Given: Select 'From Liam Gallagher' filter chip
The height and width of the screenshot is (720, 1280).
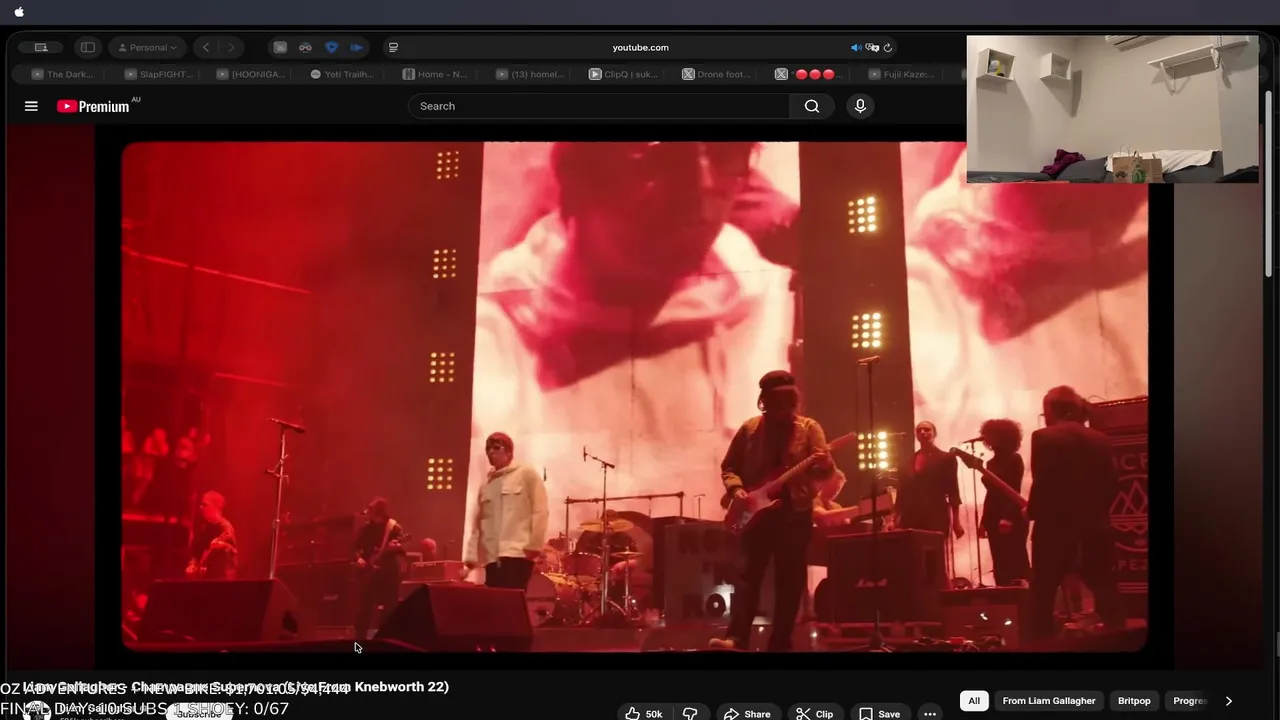Looking at the screenshot, I should coord(1049,701).
